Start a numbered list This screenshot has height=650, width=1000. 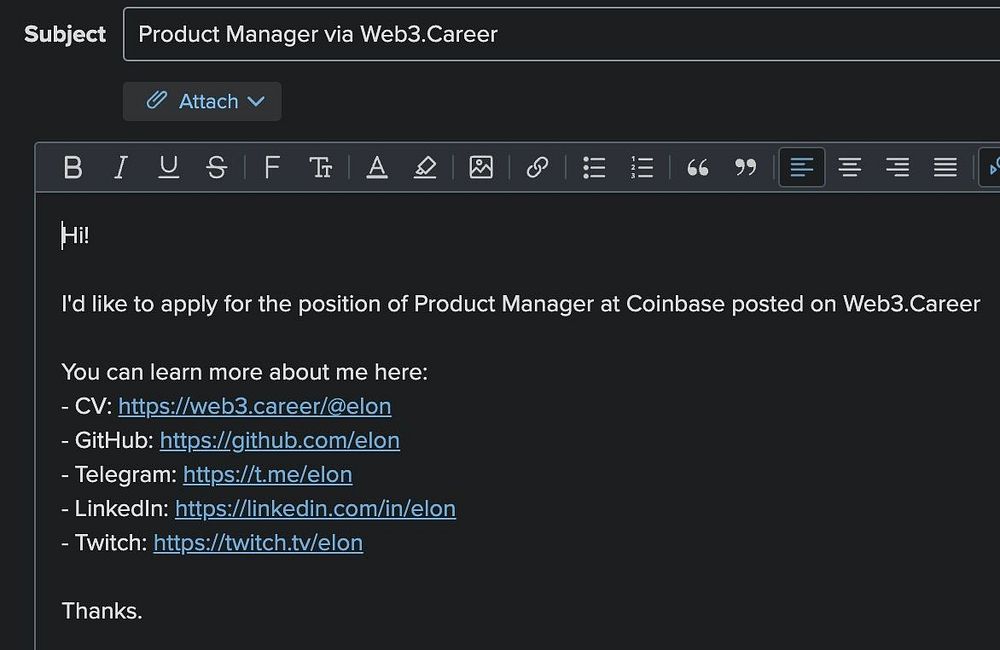pyautogui.click(x=642, y=167)
